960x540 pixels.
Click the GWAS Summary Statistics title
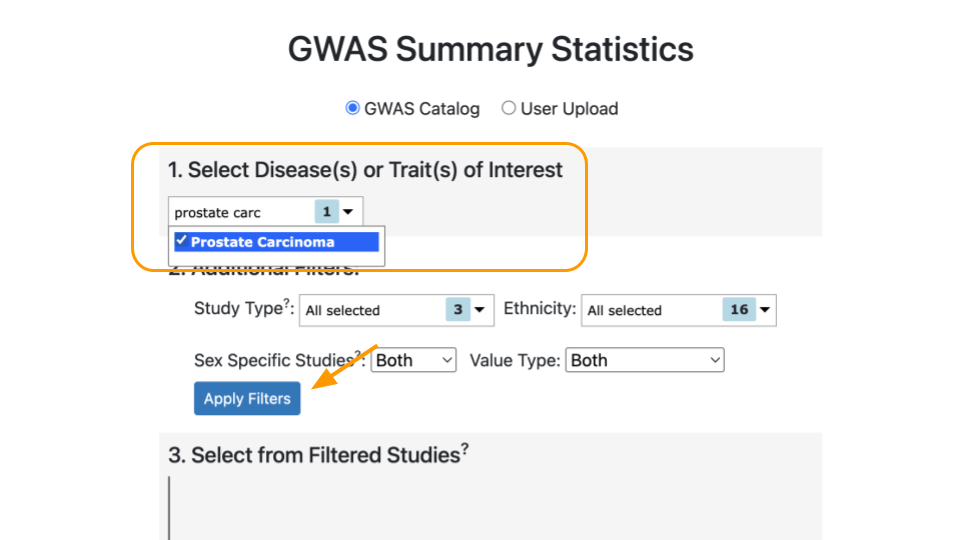coord(491,50)
